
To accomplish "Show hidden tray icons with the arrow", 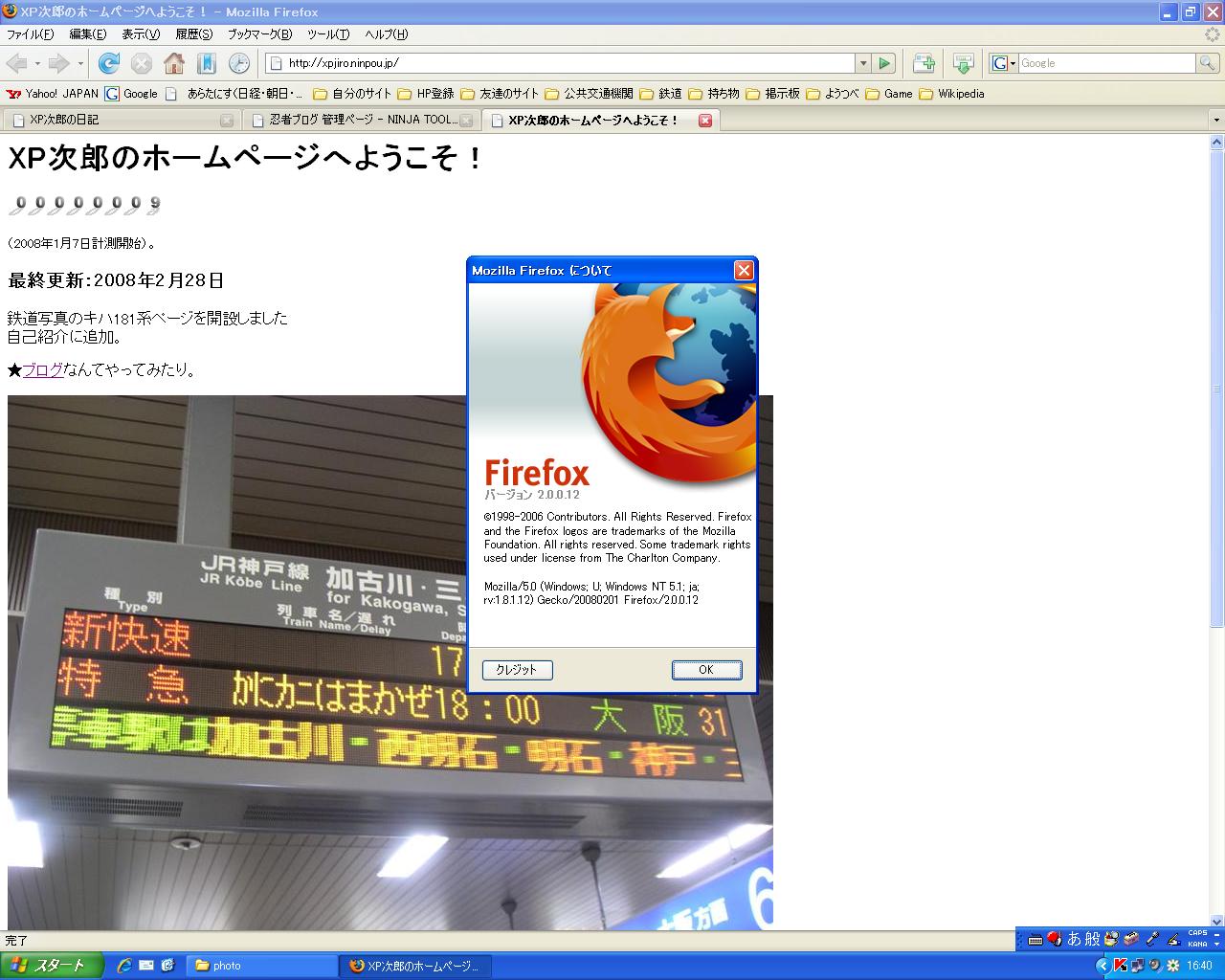I will [1102, 966].
